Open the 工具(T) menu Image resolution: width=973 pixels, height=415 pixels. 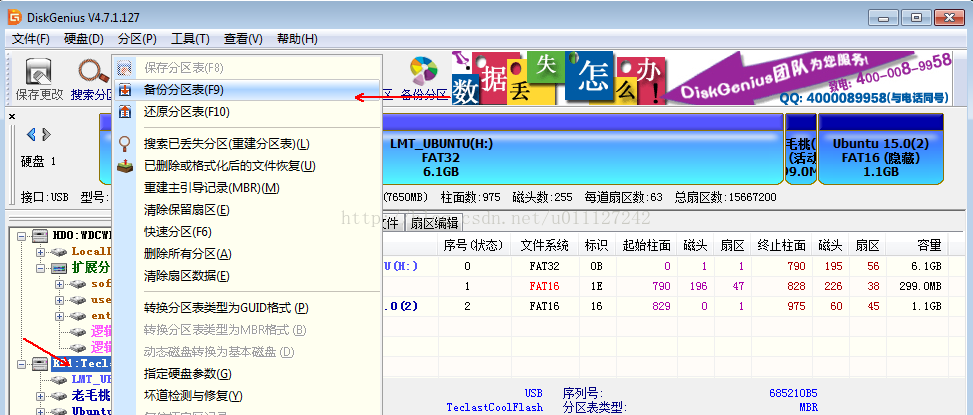190,39
